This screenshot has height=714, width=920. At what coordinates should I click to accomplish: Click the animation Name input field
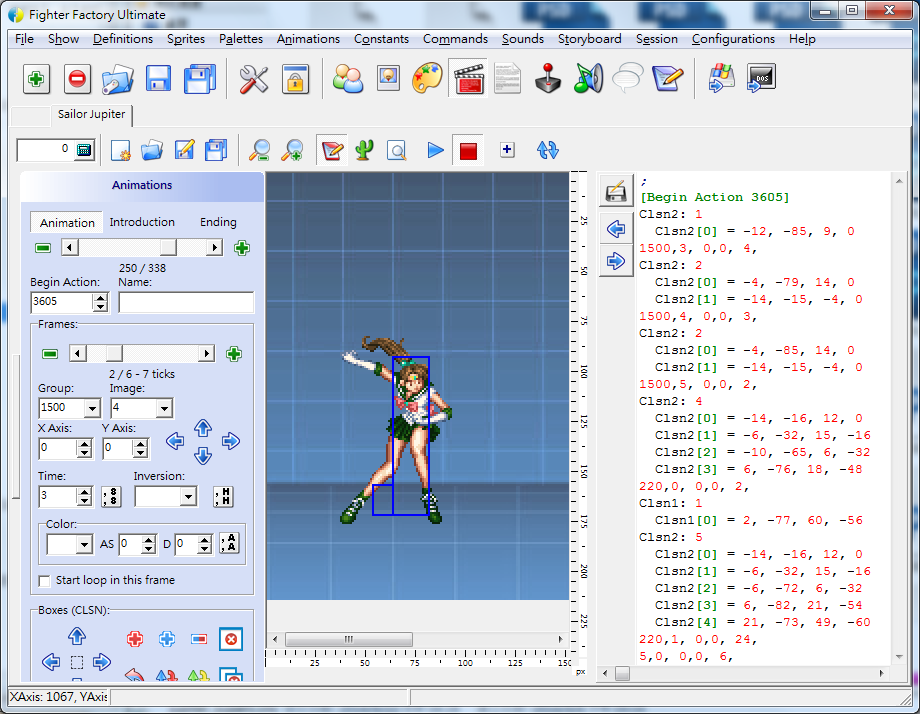click(x=186, y=302)
